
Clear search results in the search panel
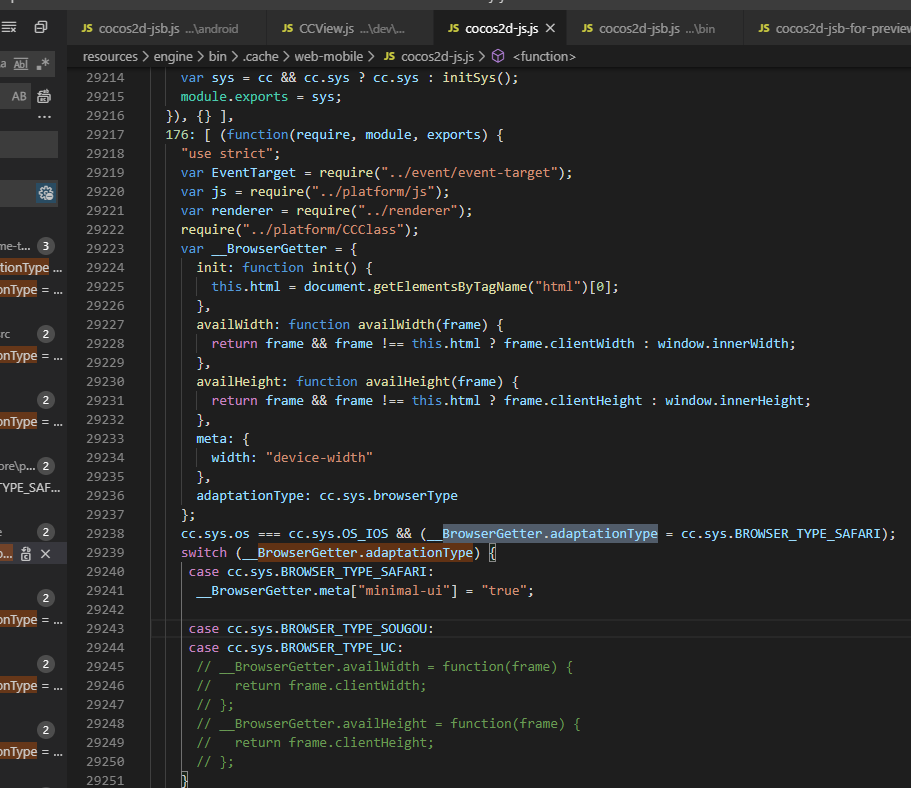[8, 28]
